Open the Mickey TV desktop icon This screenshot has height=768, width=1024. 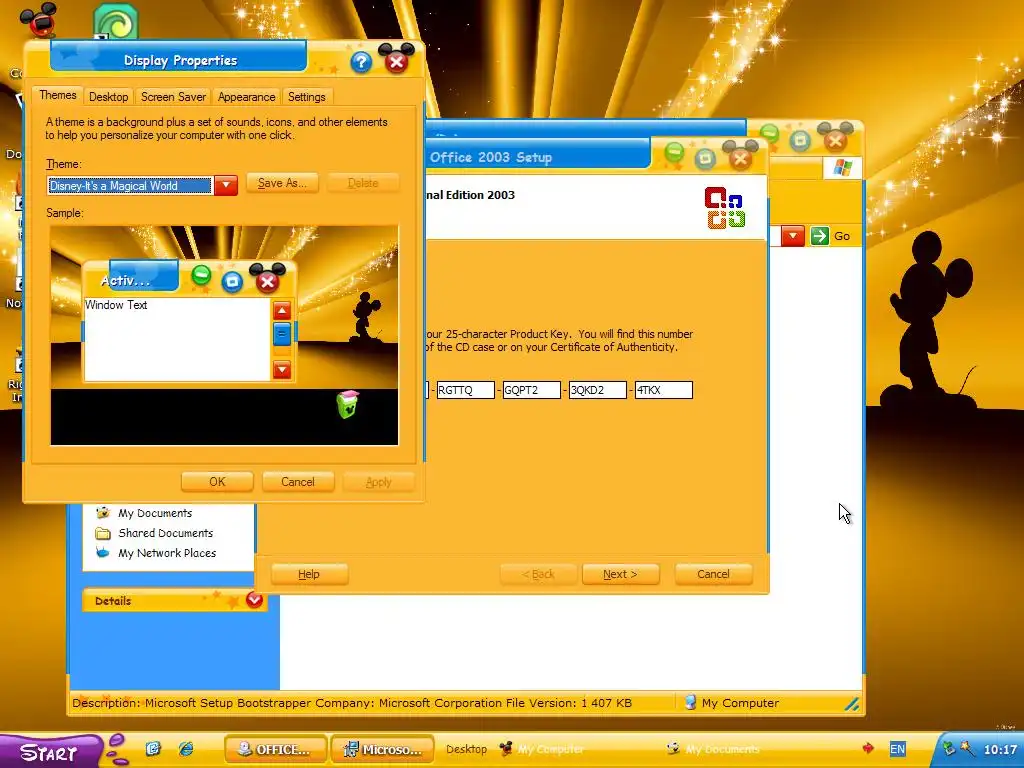pos(39,20)
